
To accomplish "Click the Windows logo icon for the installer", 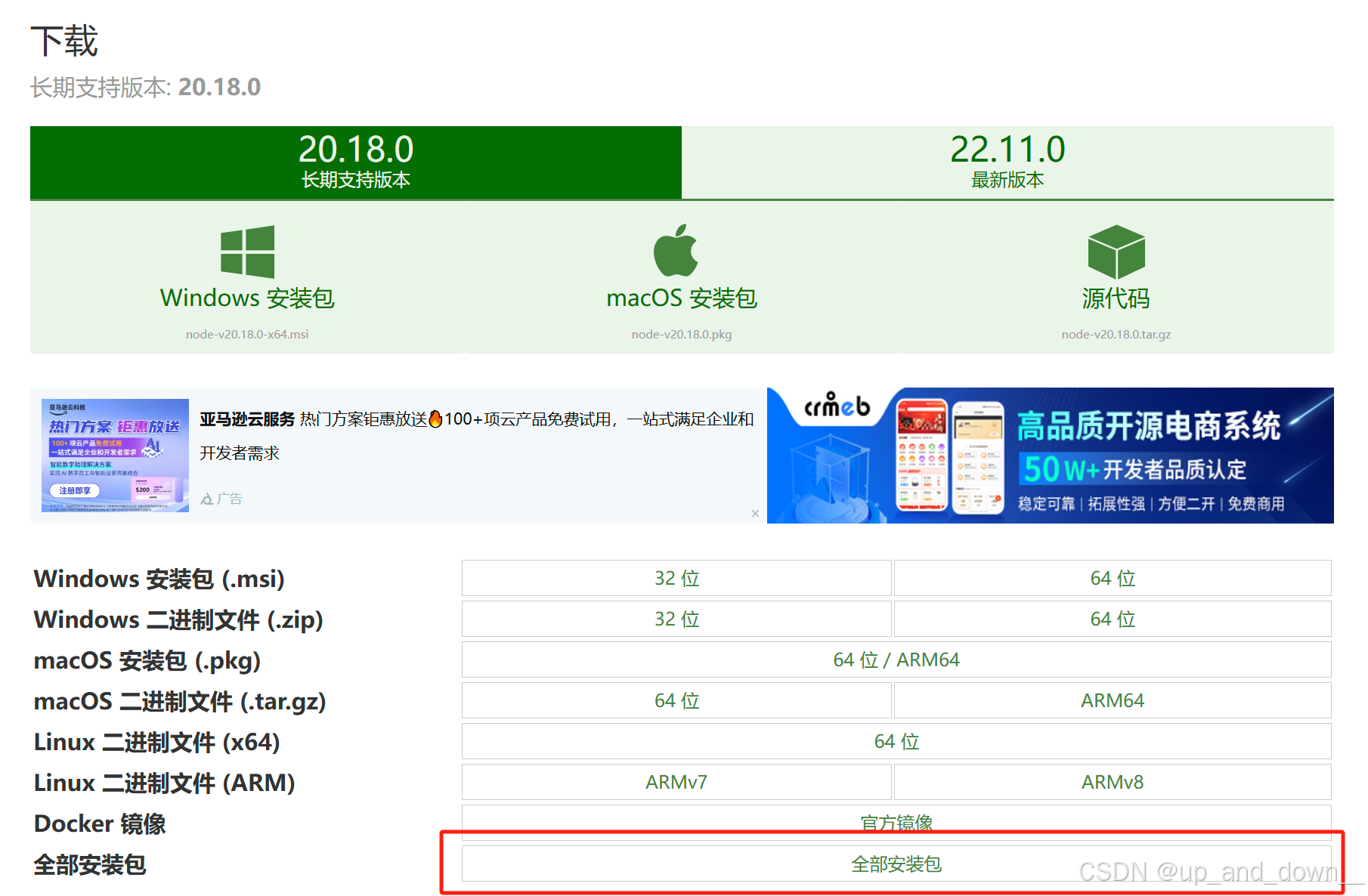I will [246, 252].
